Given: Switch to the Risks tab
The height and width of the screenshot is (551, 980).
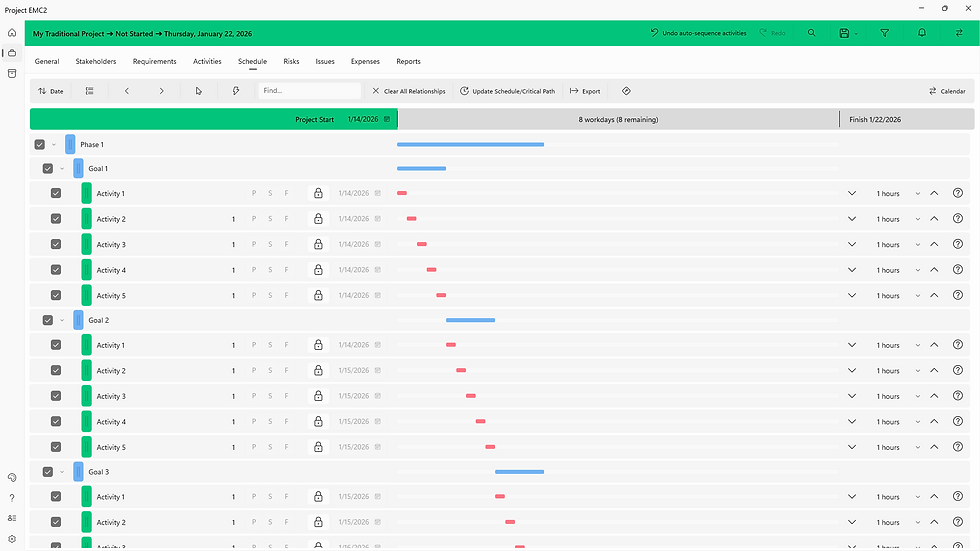Looking at the screenshot, I should point(291,61).
